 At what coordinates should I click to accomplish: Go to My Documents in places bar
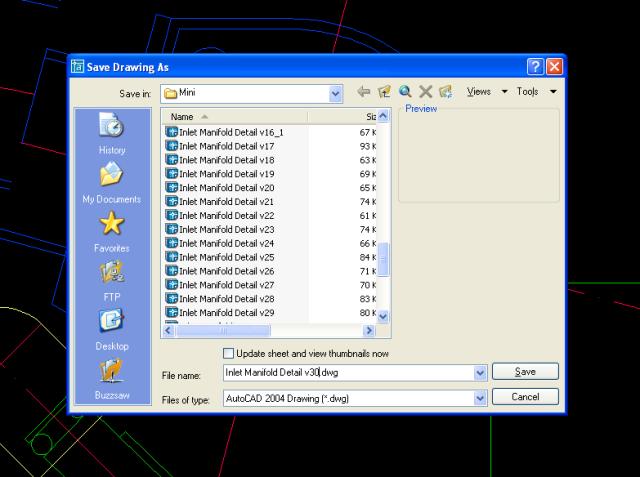pos(111,182)
